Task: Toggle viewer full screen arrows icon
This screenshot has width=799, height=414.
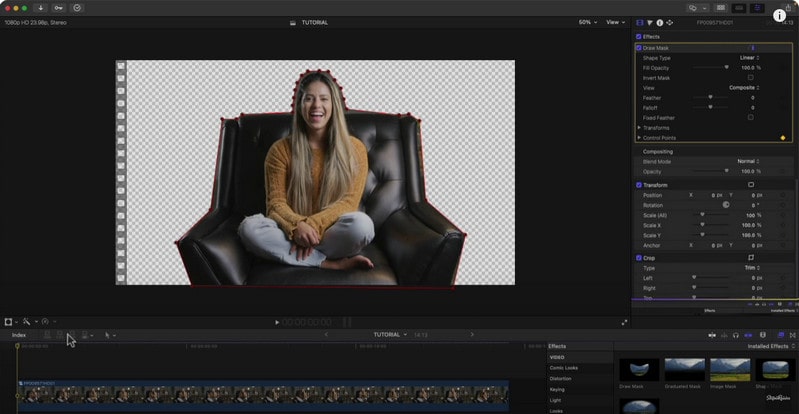Action: coord(624,322)
